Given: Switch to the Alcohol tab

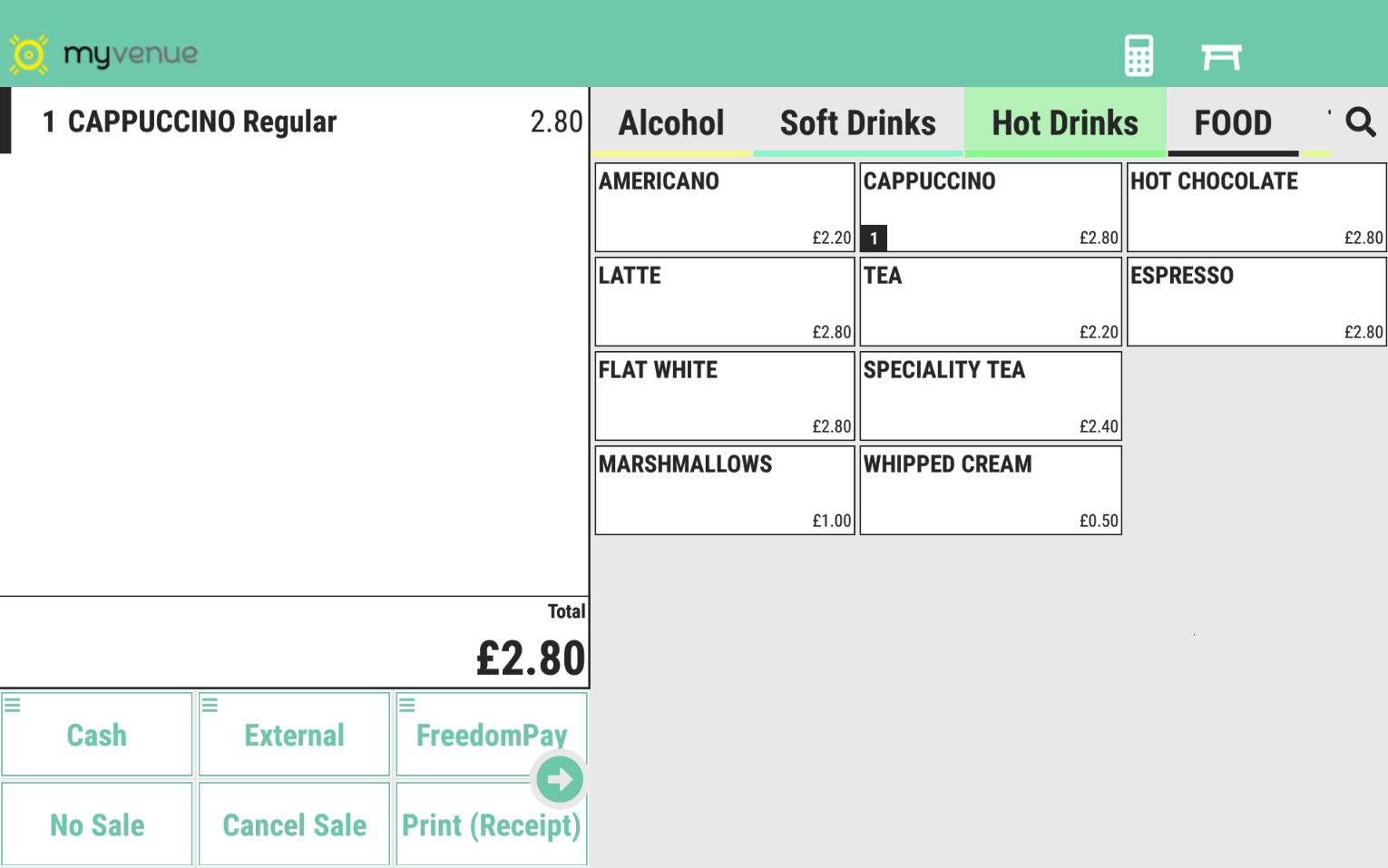Looking at the screenshot, I should click(671, 123).
